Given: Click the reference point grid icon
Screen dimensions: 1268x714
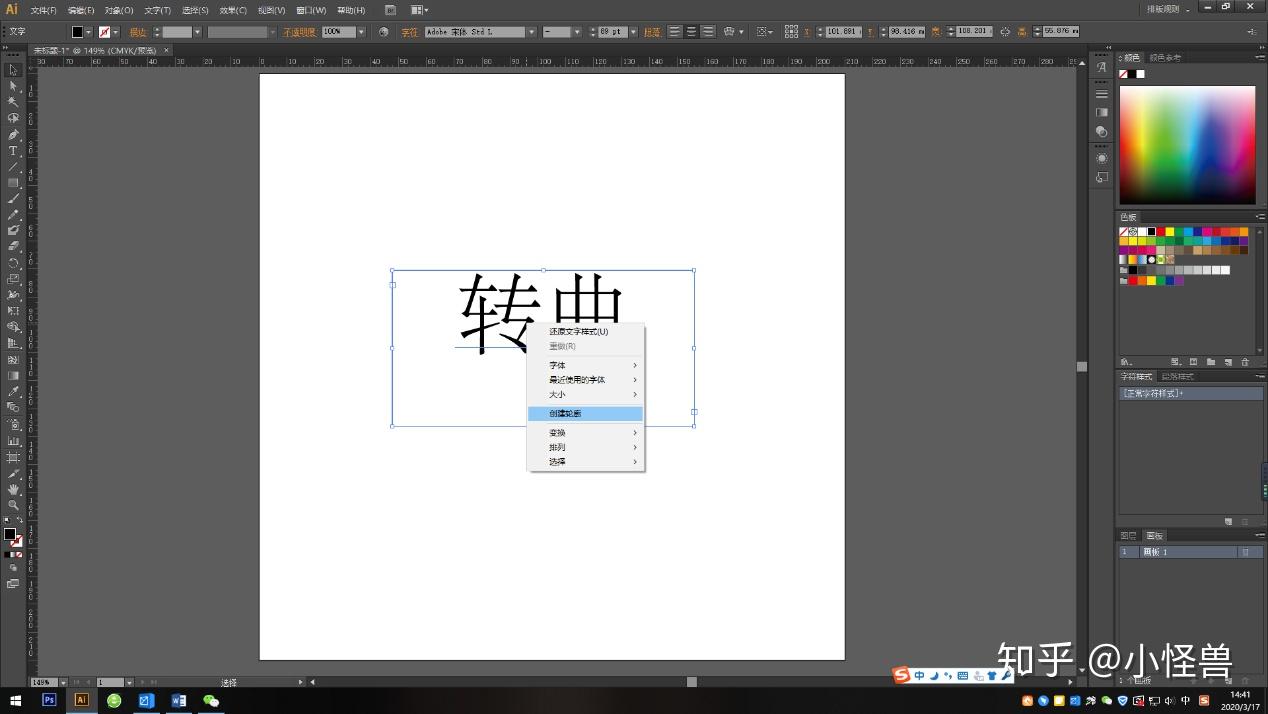Looking at the screenshot, I should 791,32.
